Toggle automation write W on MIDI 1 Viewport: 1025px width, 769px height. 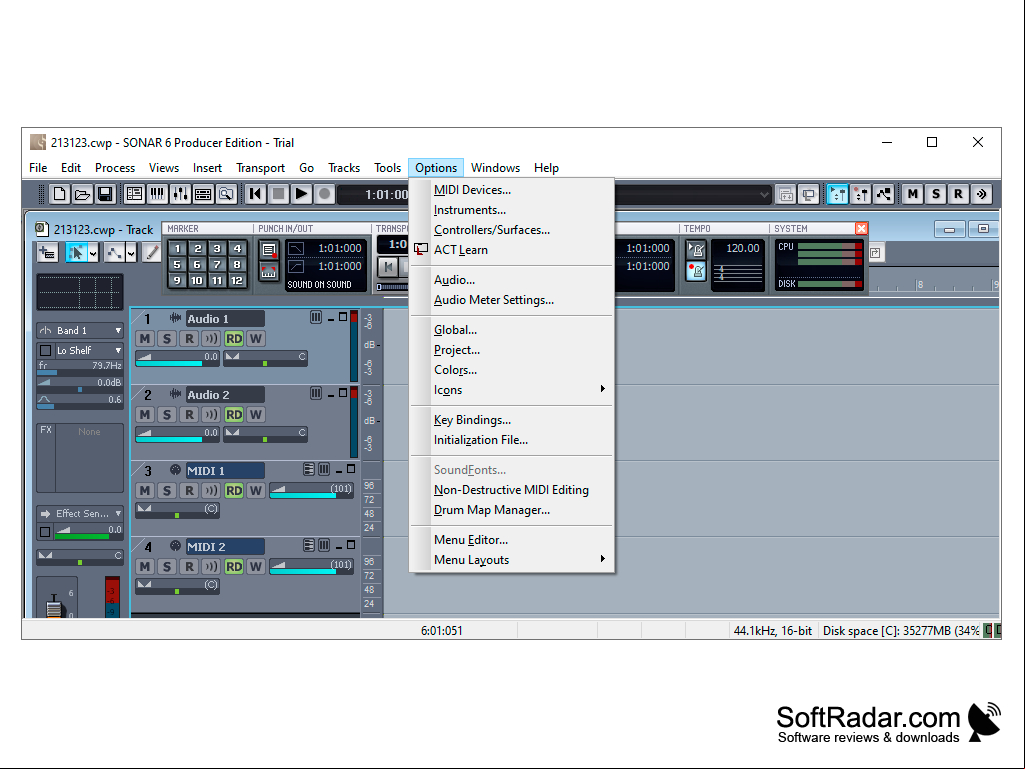(256, 490)
